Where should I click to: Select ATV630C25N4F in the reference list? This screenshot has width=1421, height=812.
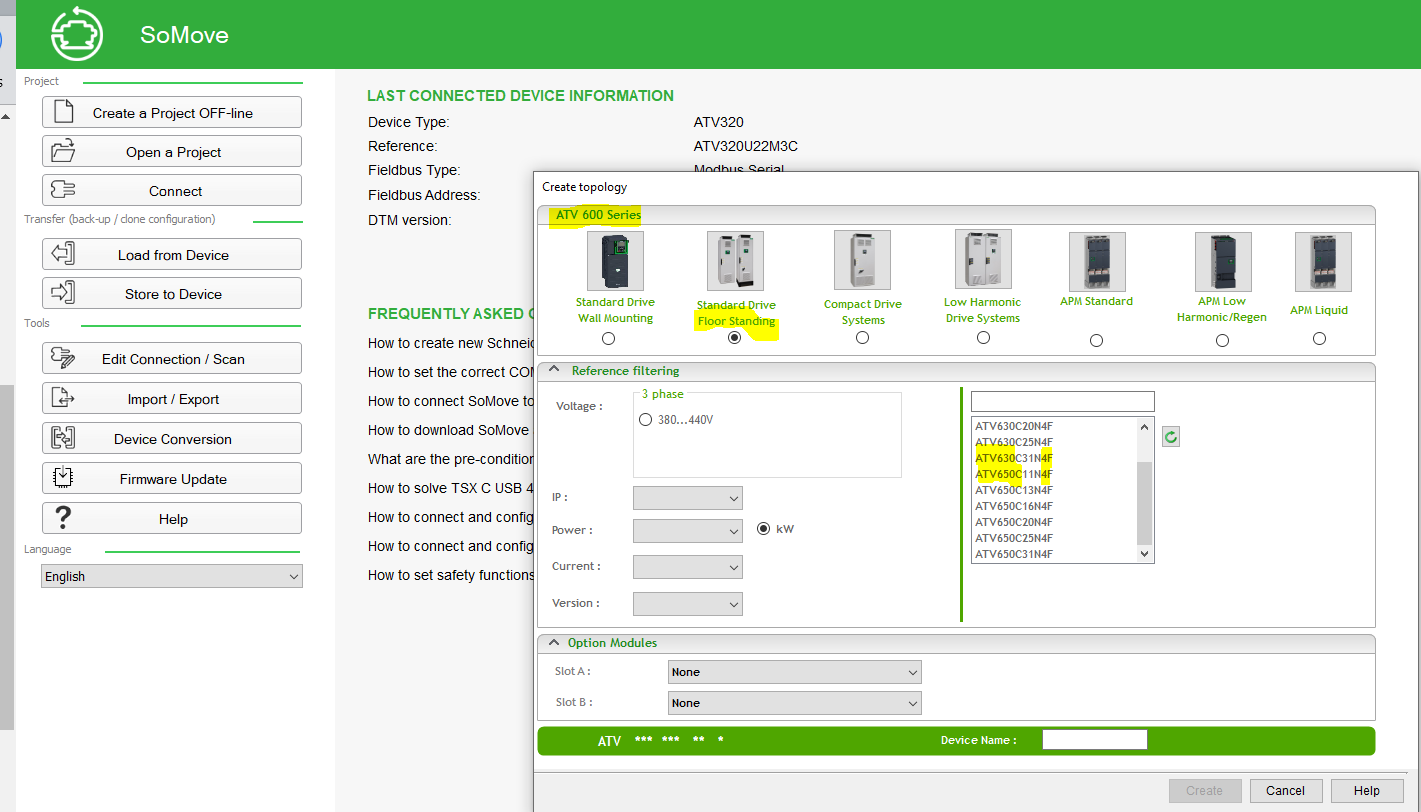(x=1014, y=442)
